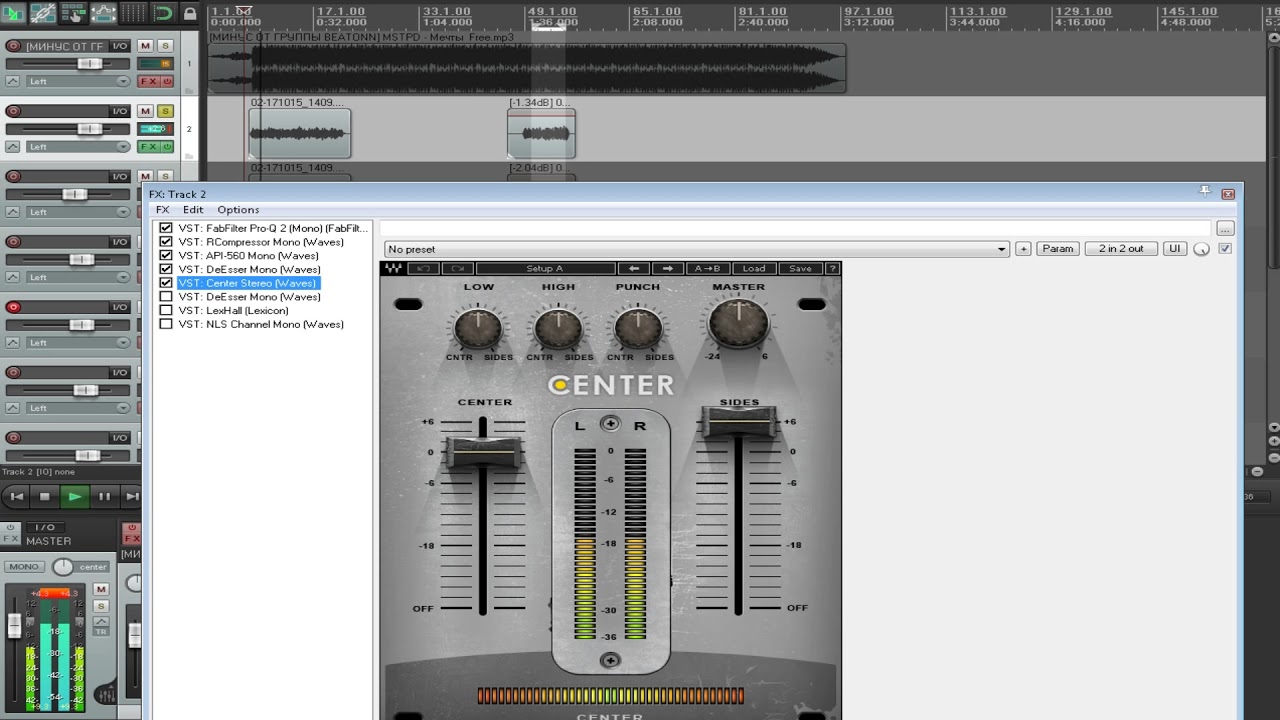Screen dimensions: 1280x720
Task: Open master track I/O routing
Action: [x=45, y=527]
